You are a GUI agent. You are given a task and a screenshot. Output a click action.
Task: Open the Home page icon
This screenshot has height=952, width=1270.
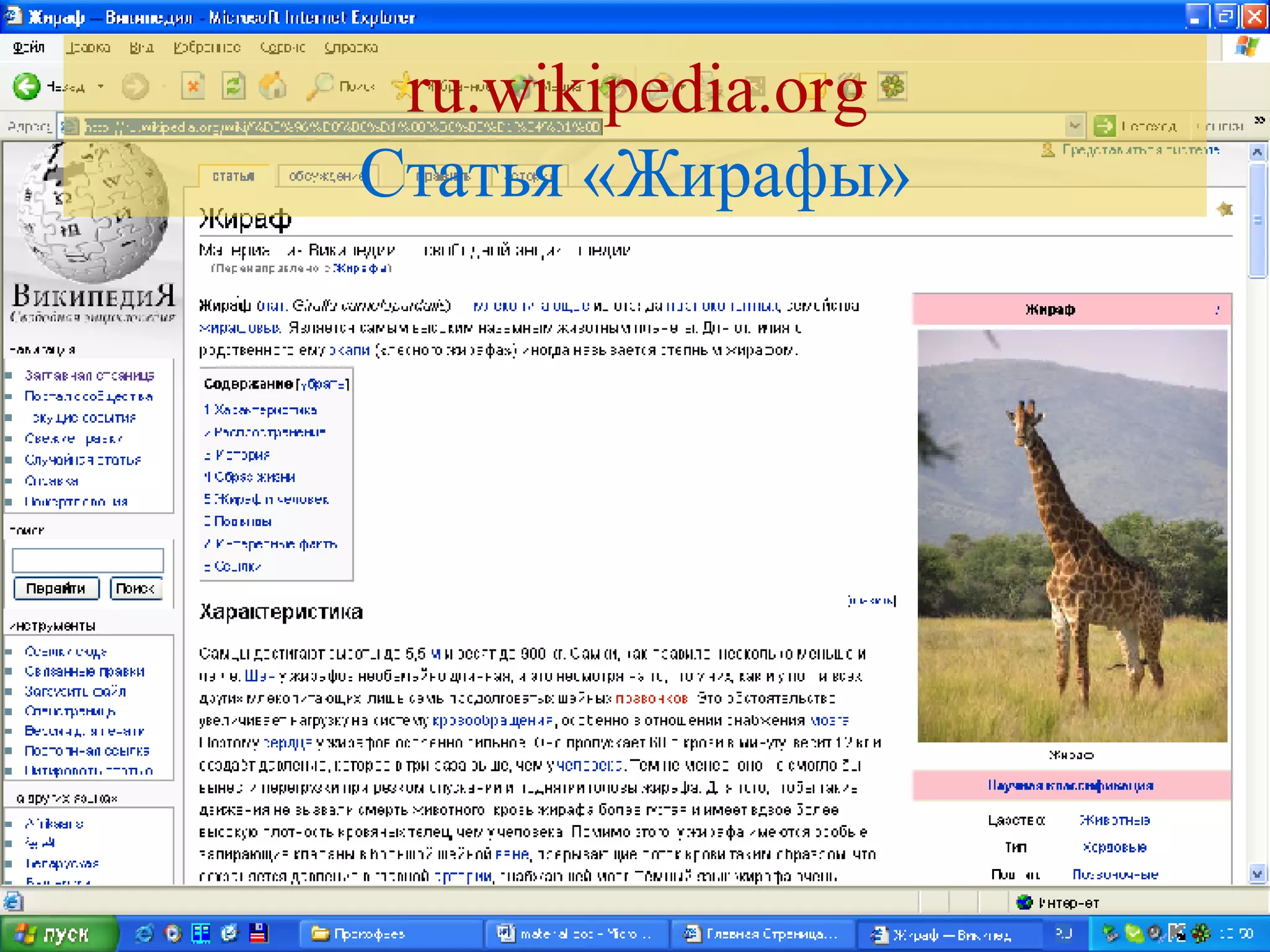coord(273,86)
